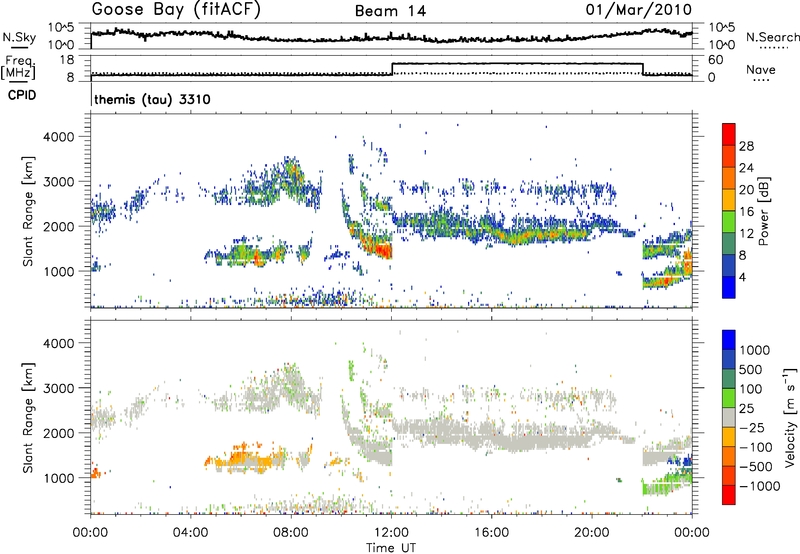Image resolution: width=800 pixels, height=554 pixels.
Task: Click the "1000" tick of the velocity panel
Action: pyautogui.click(x=61, y=478)
